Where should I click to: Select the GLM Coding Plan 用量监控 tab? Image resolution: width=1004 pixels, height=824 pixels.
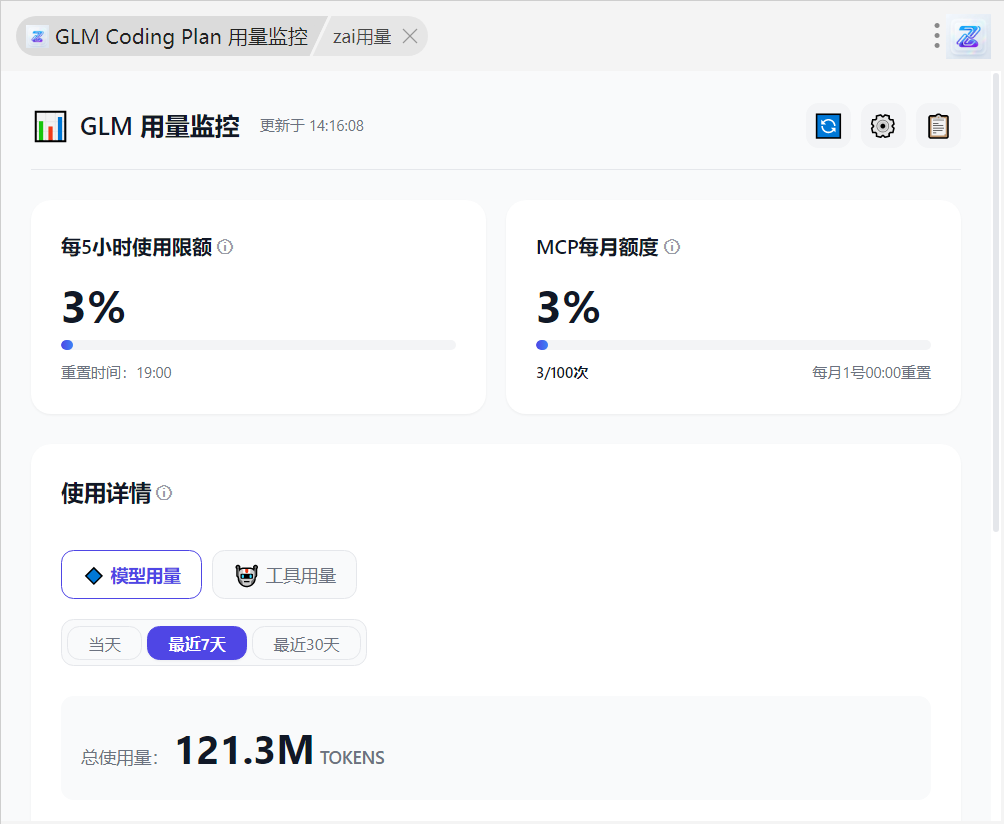(168, 37)
